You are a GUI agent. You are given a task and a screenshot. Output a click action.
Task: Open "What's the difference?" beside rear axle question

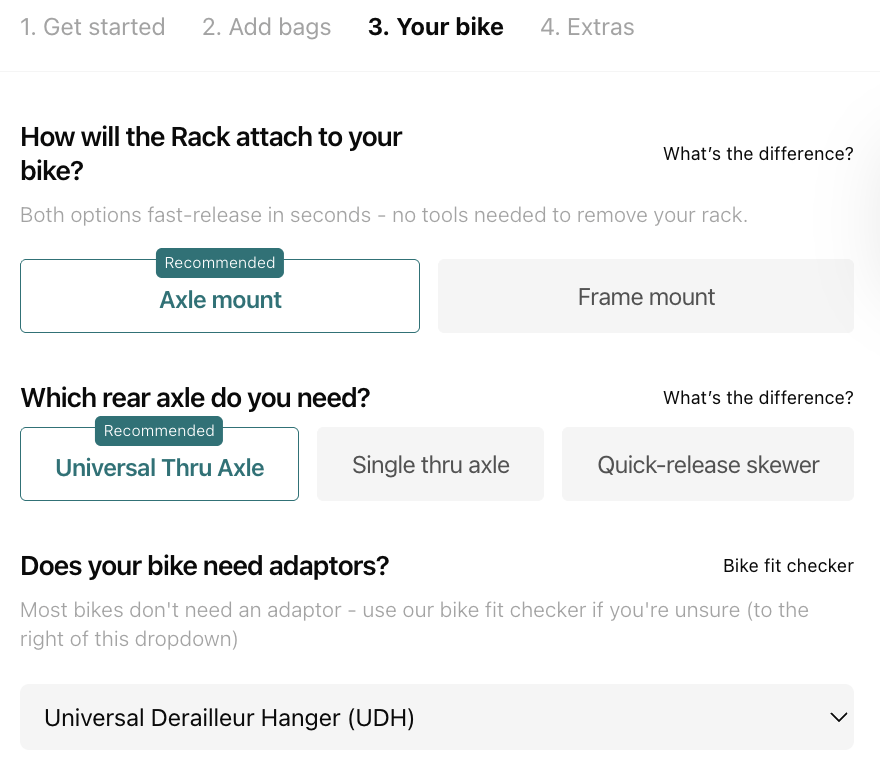758,398
